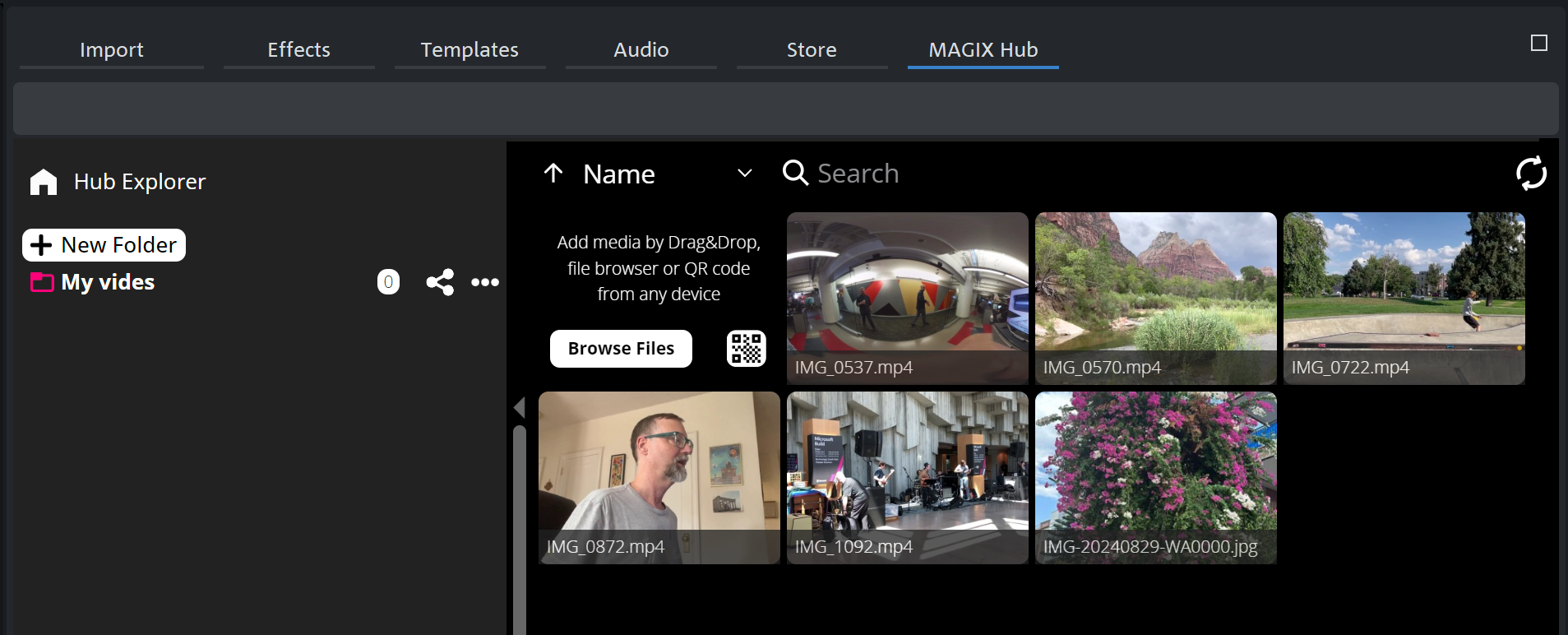Click the search magnifier icon

pos(795,173)
